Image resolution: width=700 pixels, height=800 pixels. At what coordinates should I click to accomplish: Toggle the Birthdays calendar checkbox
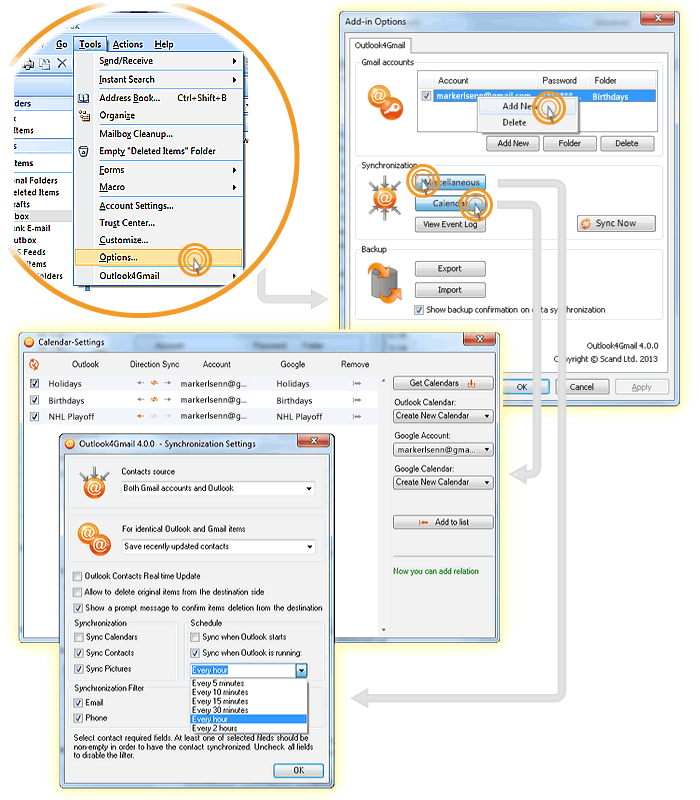pos(35,401)
